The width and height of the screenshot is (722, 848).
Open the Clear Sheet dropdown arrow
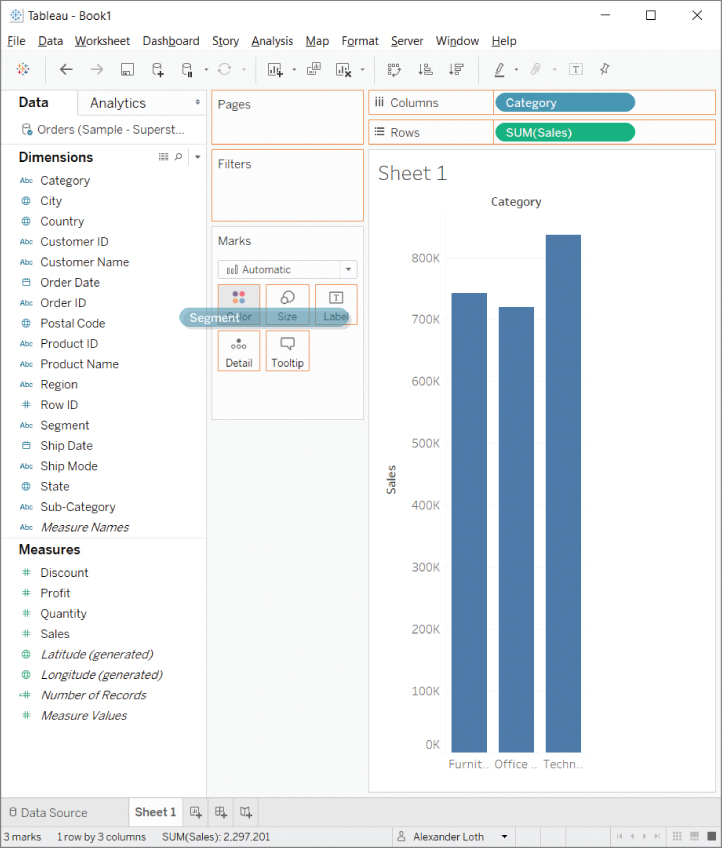(362, 69)
